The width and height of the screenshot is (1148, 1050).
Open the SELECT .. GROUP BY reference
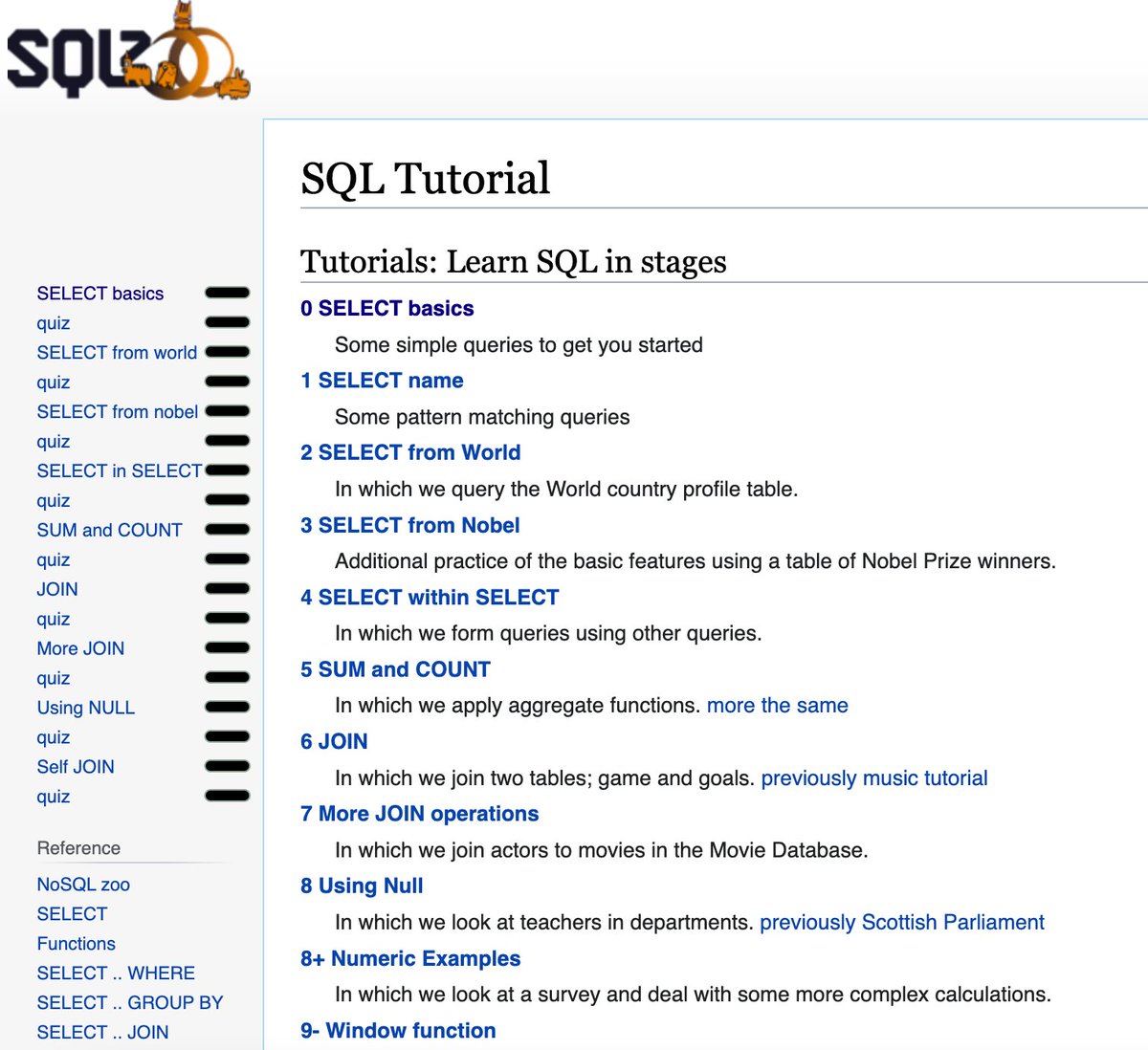coord(129,1002)
